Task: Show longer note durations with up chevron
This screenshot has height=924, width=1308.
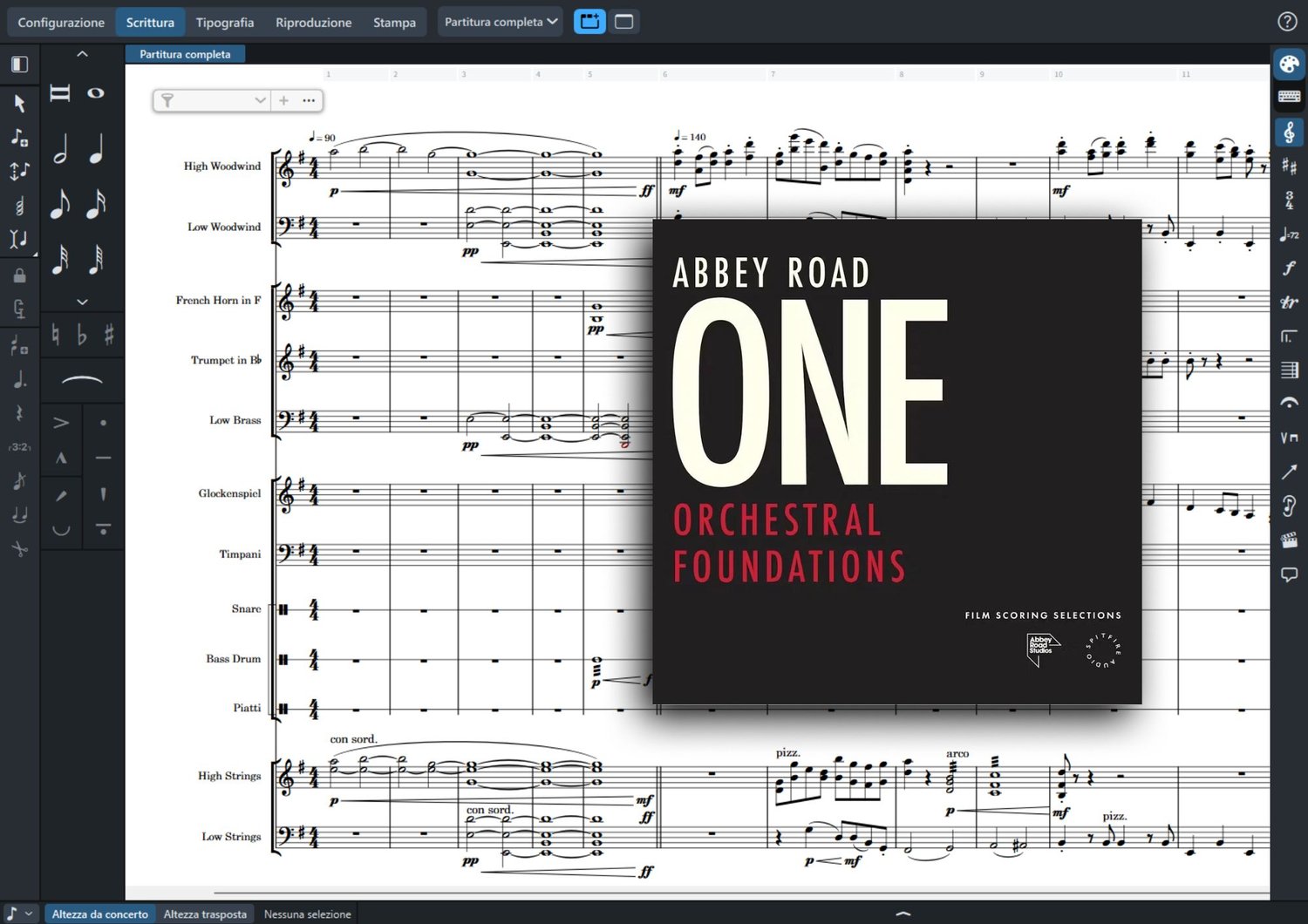Action: 82,54
